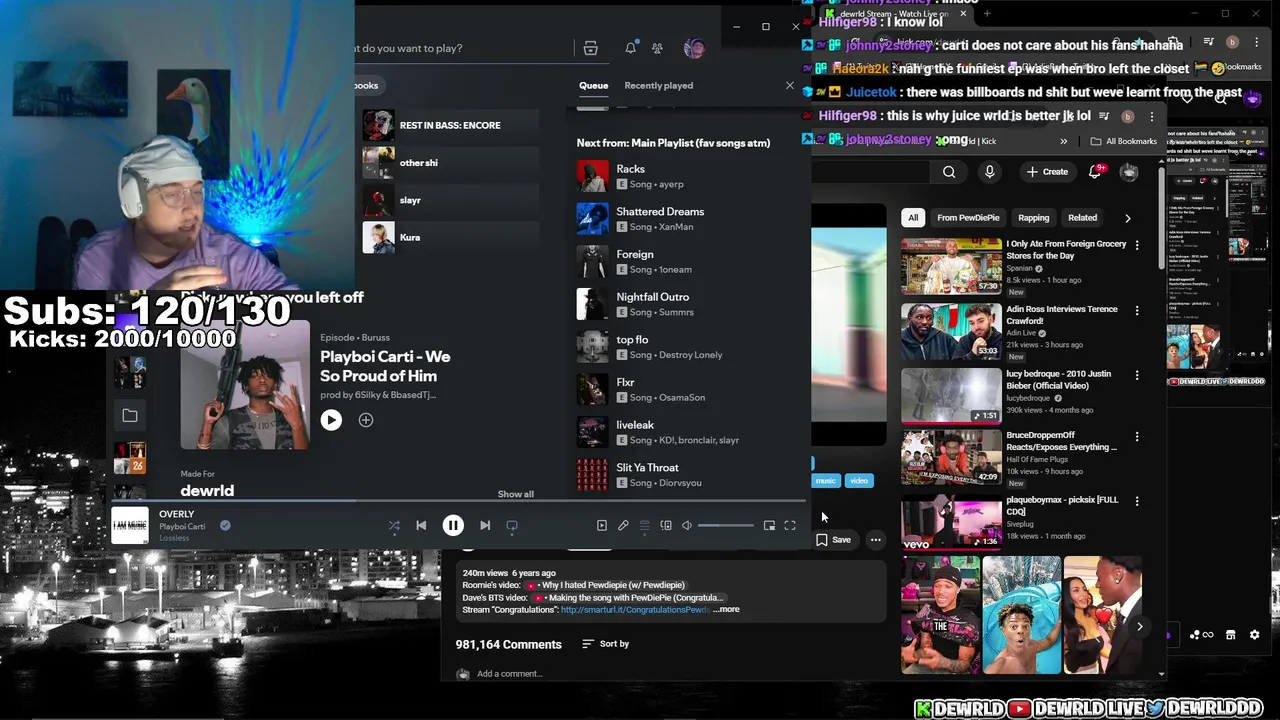The height and width of the screenshot is (720, 1280).
Task: Toggle the Spotify queue panel icon
Action: coord(645,525)
